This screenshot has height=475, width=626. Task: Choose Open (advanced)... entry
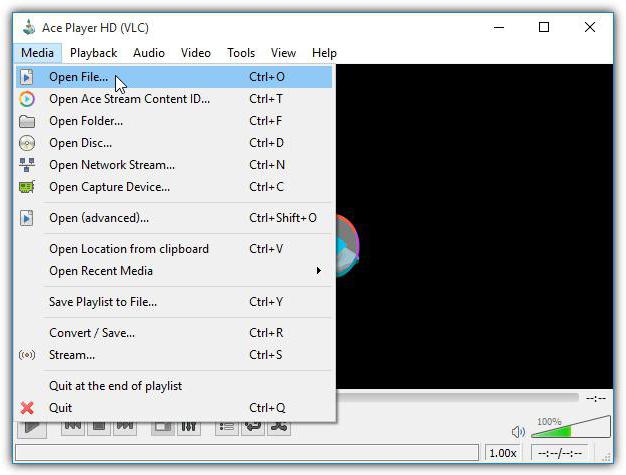click(174, 218)
